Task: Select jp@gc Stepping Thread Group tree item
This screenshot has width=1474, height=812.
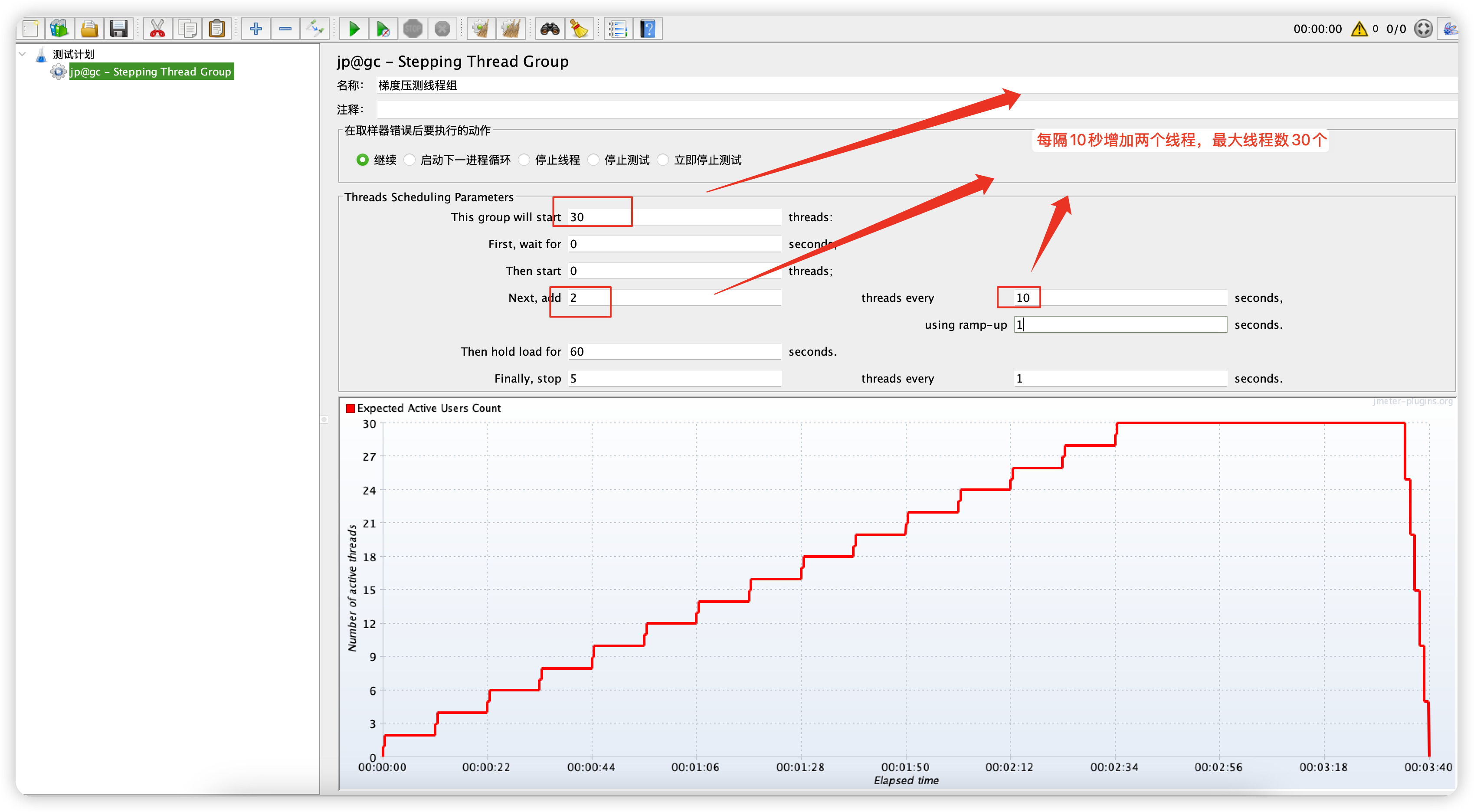Action: (151, 72)
